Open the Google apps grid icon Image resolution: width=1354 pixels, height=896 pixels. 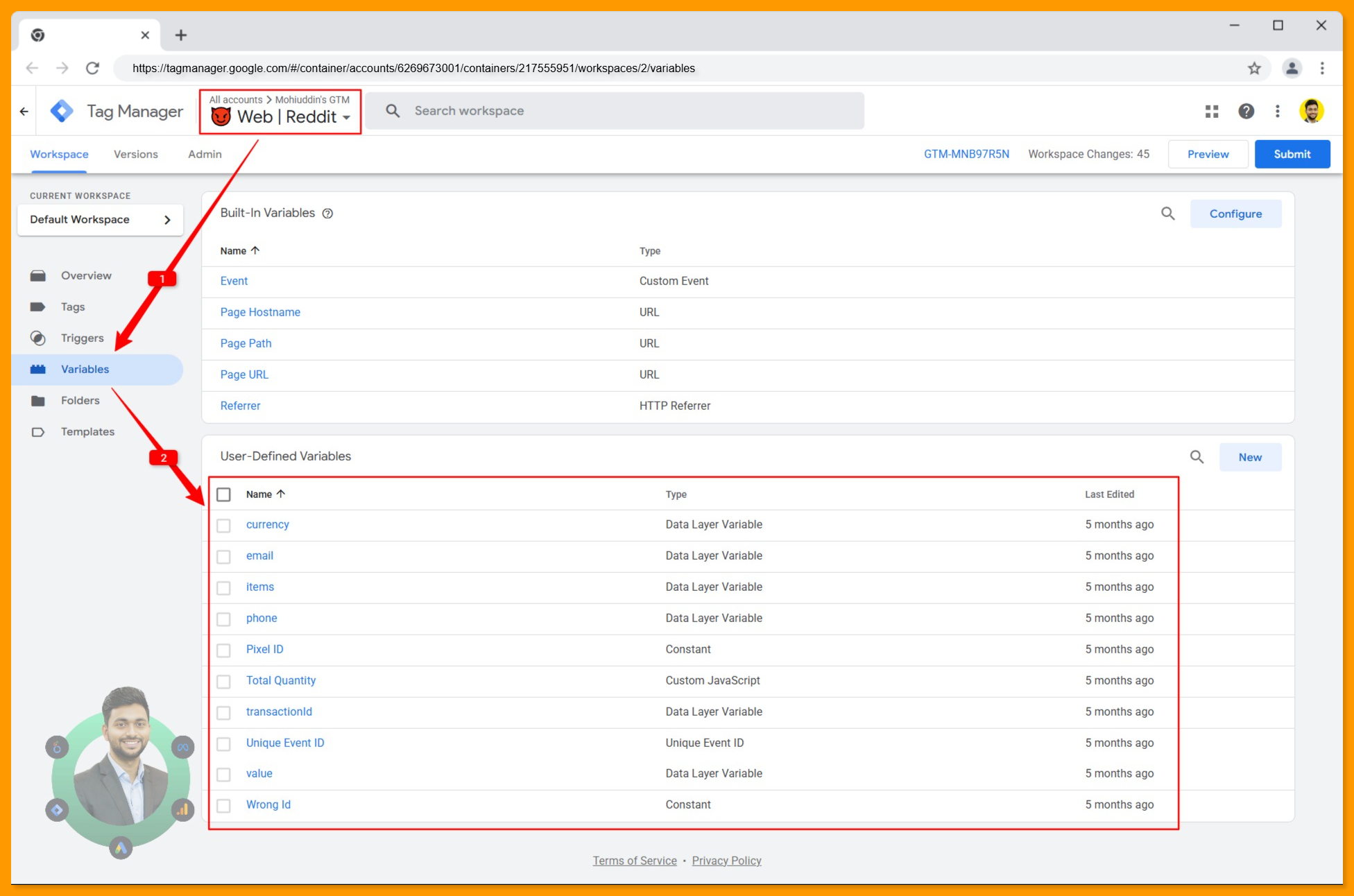(x=1212, y=110)
